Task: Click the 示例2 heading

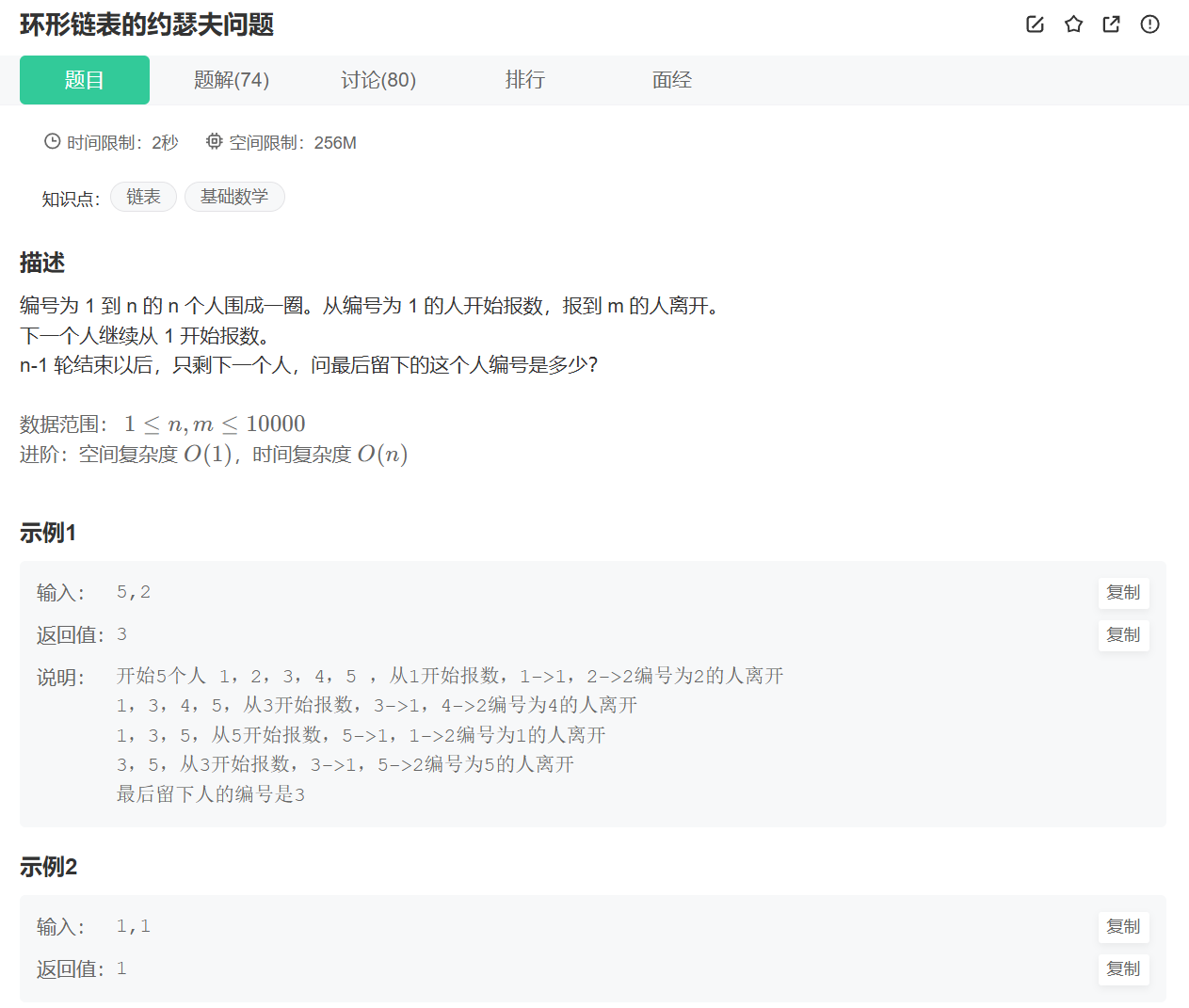Action: (48, 867)
